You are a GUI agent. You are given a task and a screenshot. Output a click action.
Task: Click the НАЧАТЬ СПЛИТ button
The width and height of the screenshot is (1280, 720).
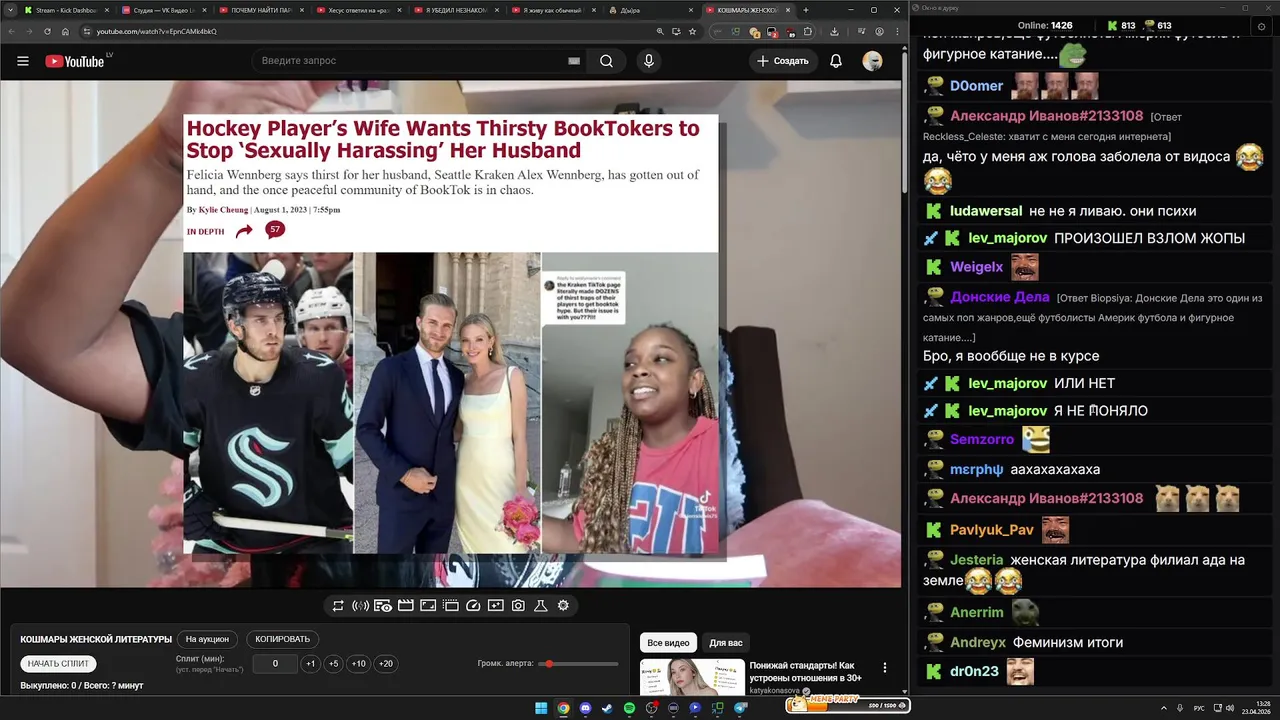pos(58,664)
